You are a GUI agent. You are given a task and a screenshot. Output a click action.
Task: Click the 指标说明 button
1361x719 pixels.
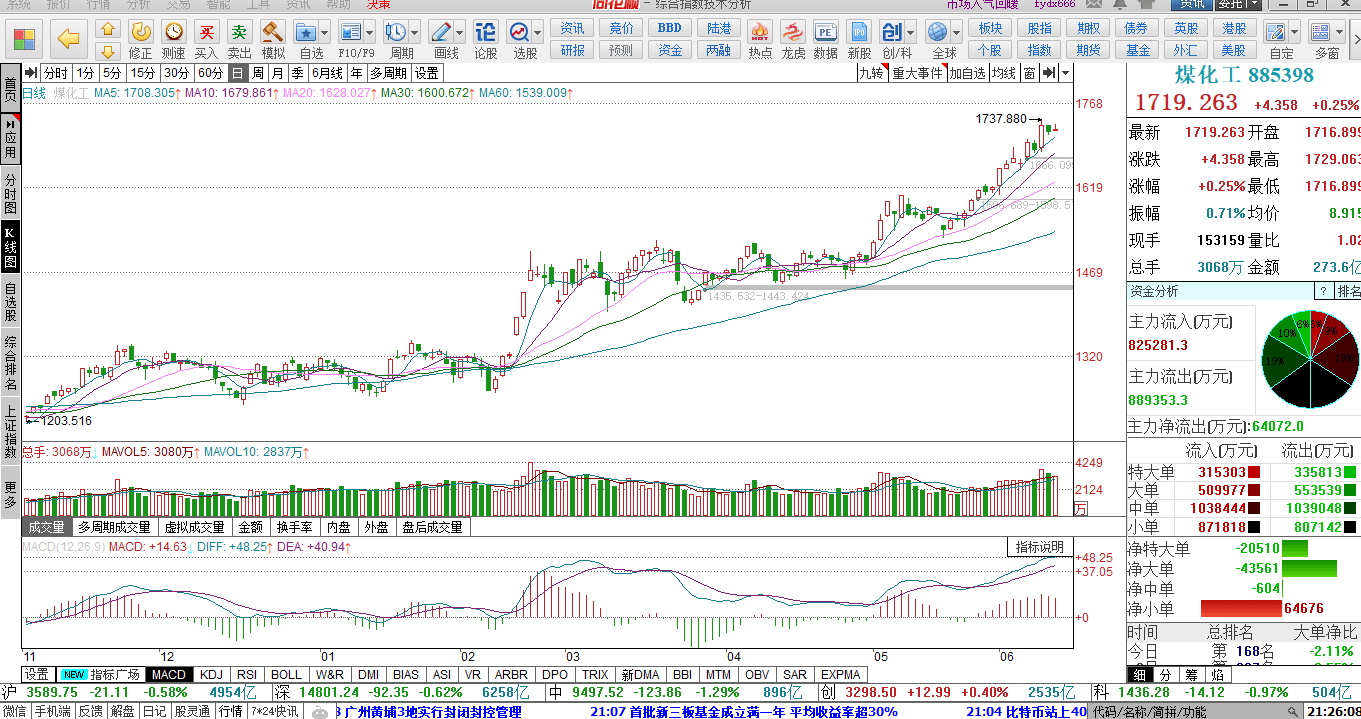[1040, 547]
